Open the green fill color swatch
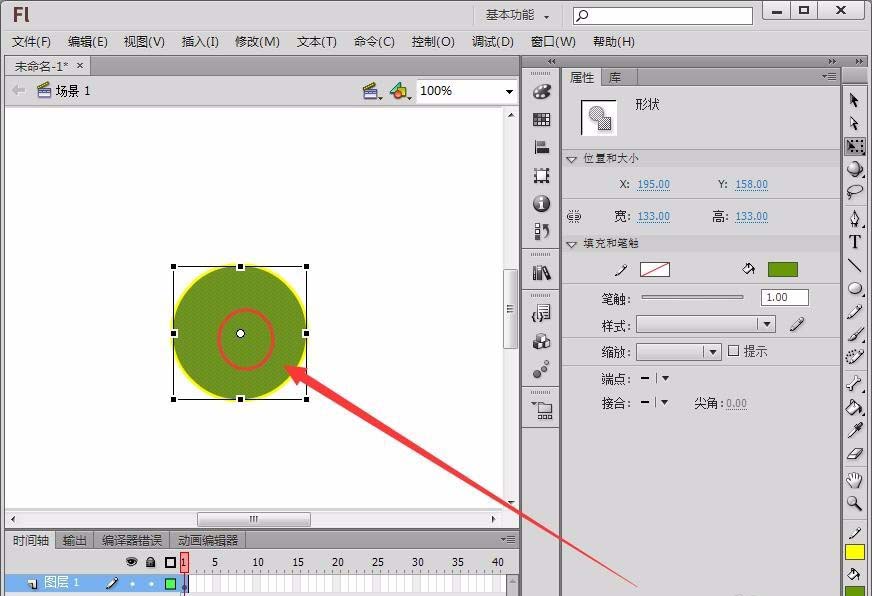The height and width of the screenshot is (596, 872). tap(782, 270)
